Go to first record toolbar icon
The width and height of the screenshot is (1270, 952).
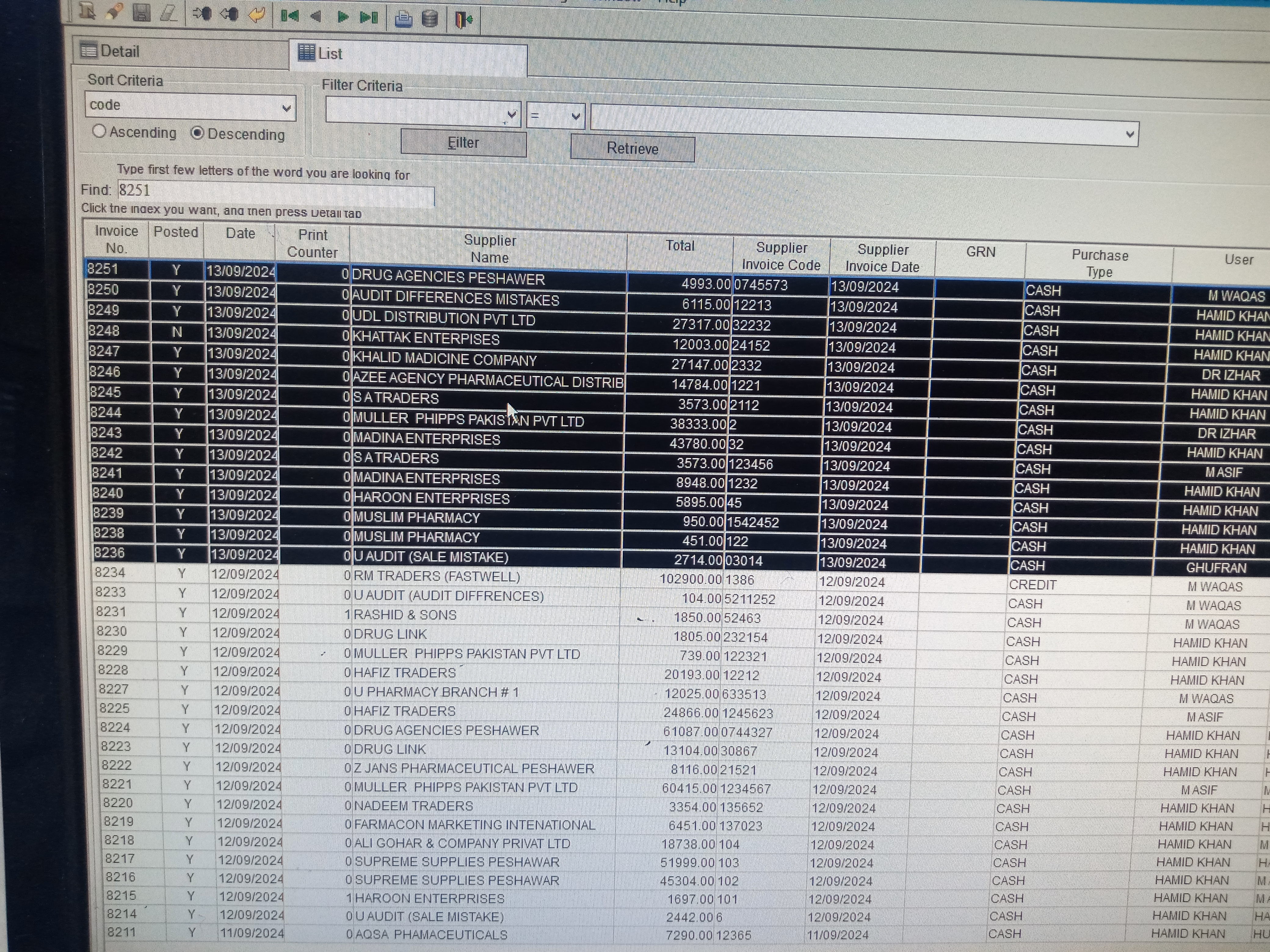pyautogui.click(x=289, y=16)
